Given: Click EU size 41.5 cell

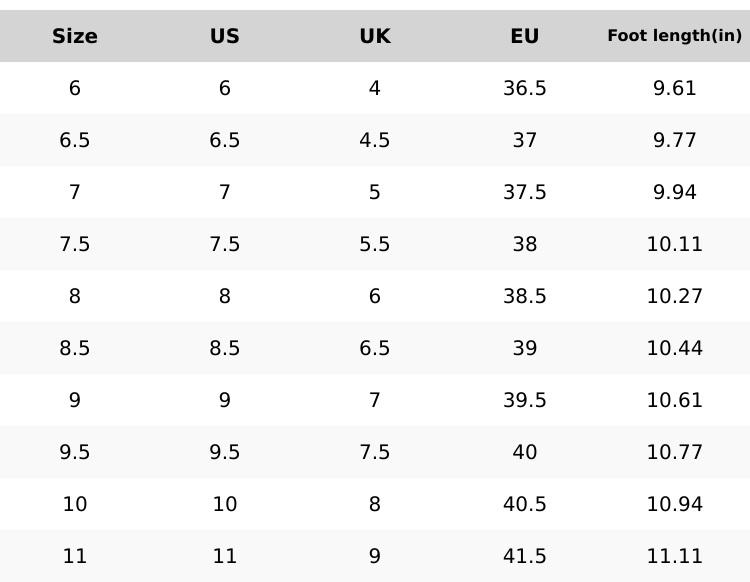Looking at the screenshot, I should (x=525, y=556).
